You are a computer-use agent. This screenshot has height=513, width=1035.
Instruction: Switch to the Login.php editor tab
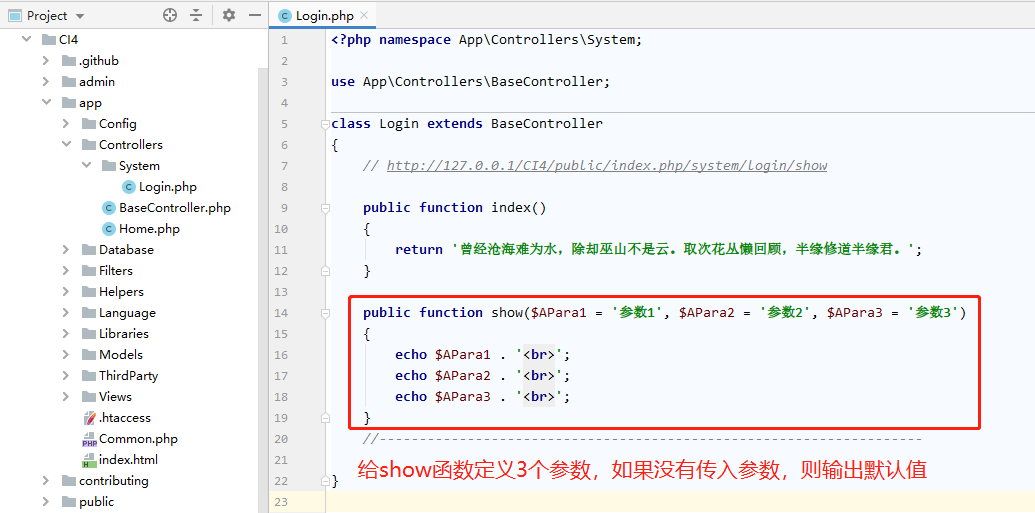point(317,16)
